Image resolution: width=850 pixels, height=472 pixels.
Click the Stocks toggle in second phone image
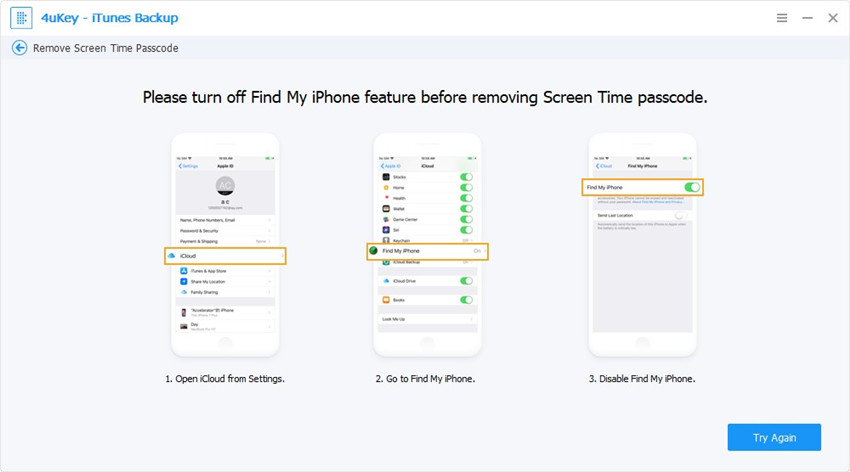coord(466,177)
